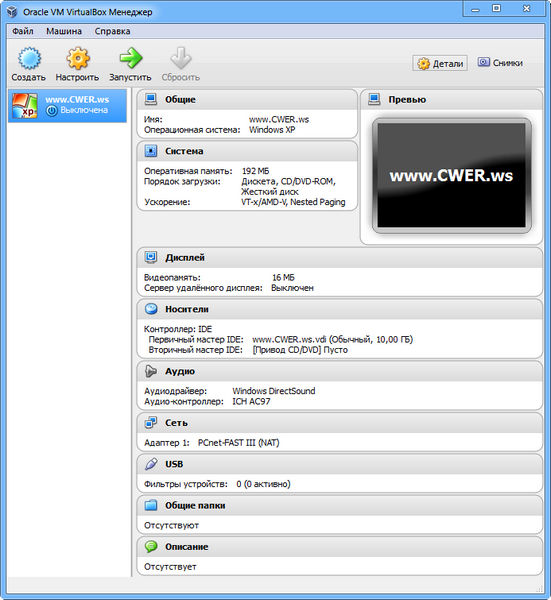
Task: Open the Система section header link
Action: coord(184,151)
